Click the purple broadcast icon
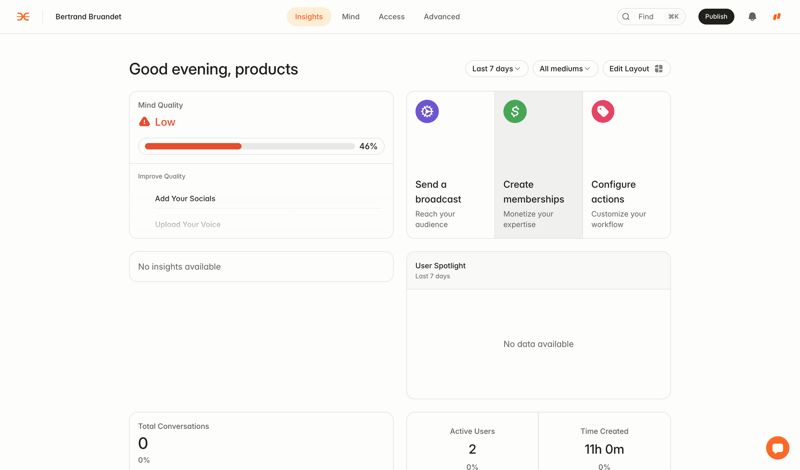Viewport: 800px width, 470px height. pos(427,112)
